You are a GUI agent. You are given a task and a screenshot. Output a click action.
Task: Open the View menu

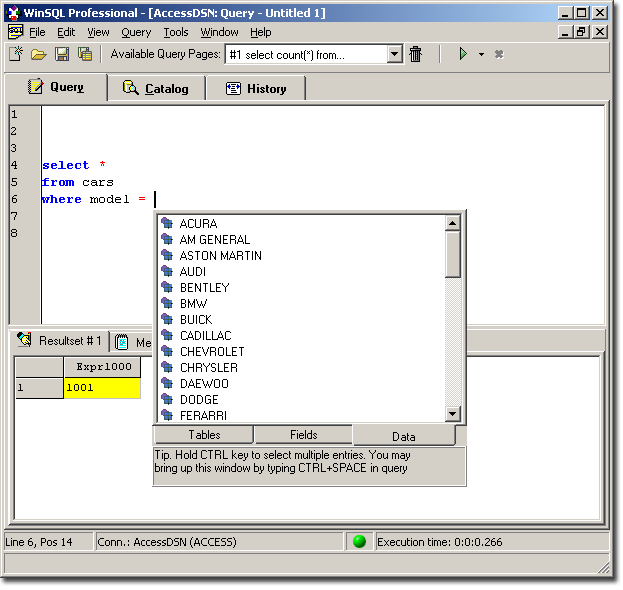click(x=98, y=32)
